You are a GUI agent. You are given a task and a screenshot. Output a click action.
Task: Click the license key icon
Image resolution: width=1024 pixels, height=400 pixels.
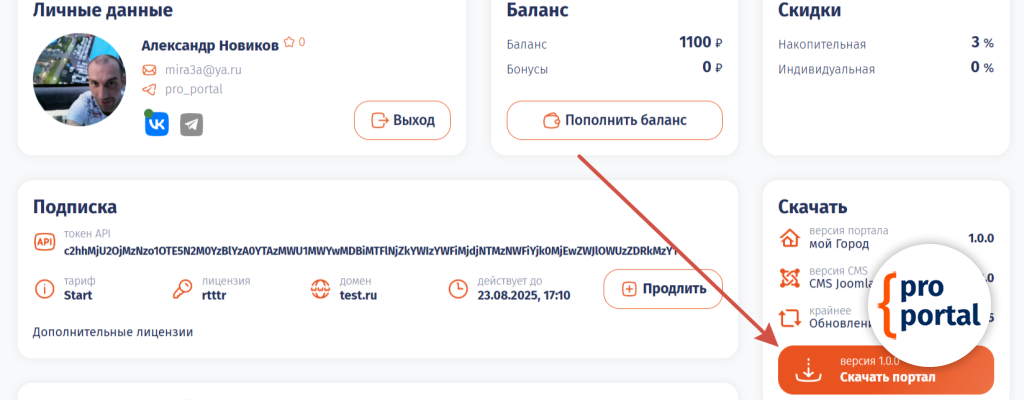(182, 289)
